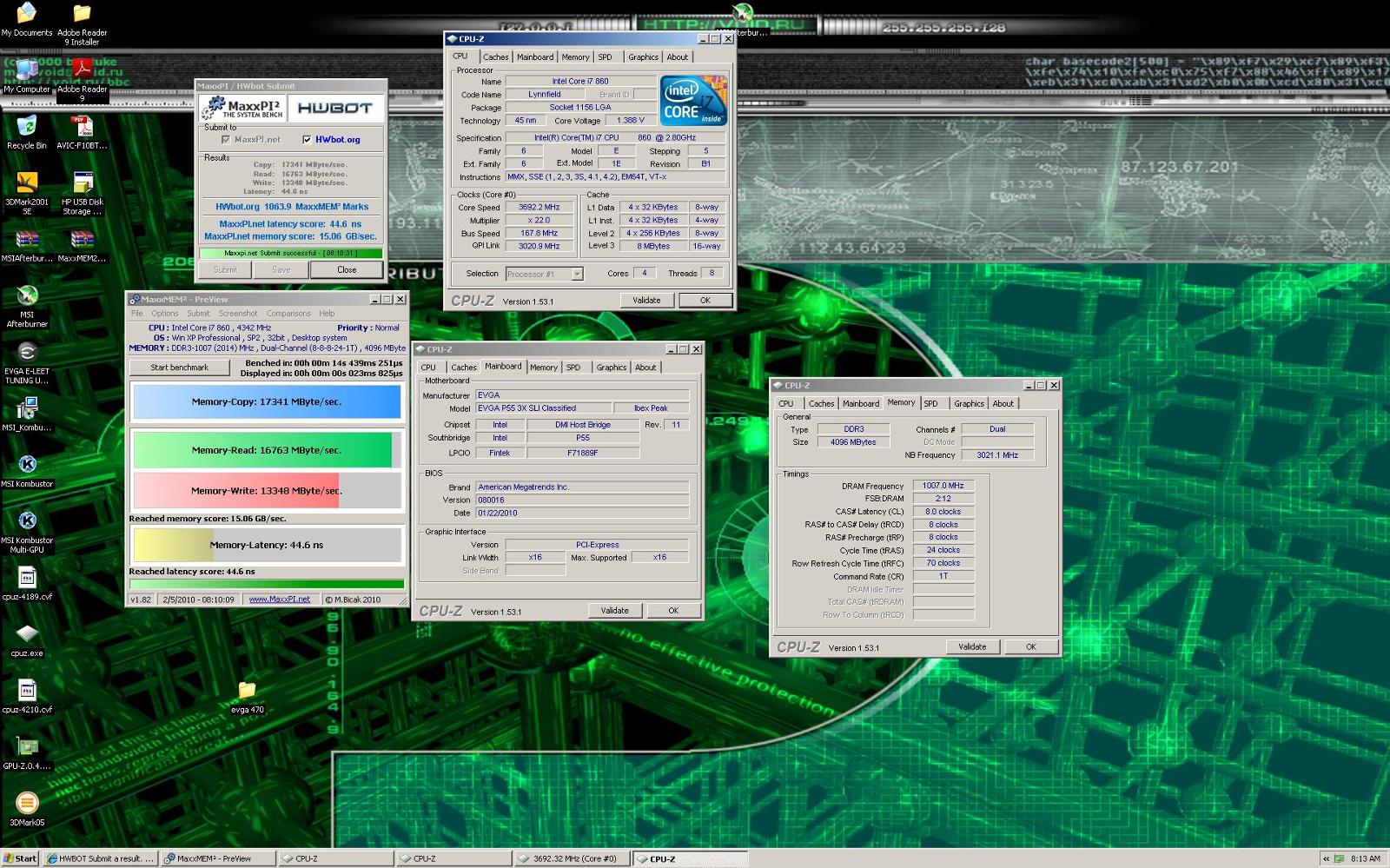The height and width of the screenshot is (868, 1390).
Task: Select Memory tab in top CPU-Z window
Action: click(x=575, y=57)
